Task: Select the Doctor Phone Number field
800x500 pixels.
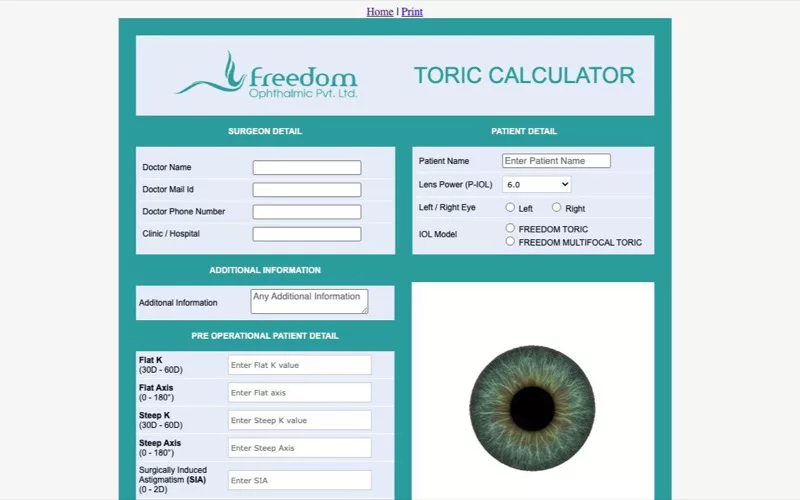Action: click(x=307, y=212)
